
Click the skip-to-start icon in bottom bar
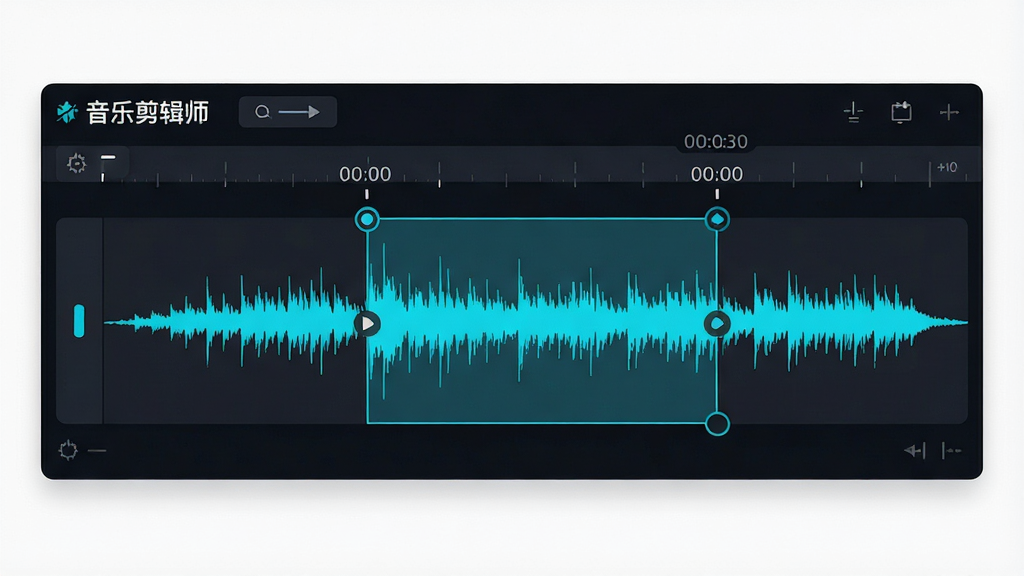(x=915, y=451)
